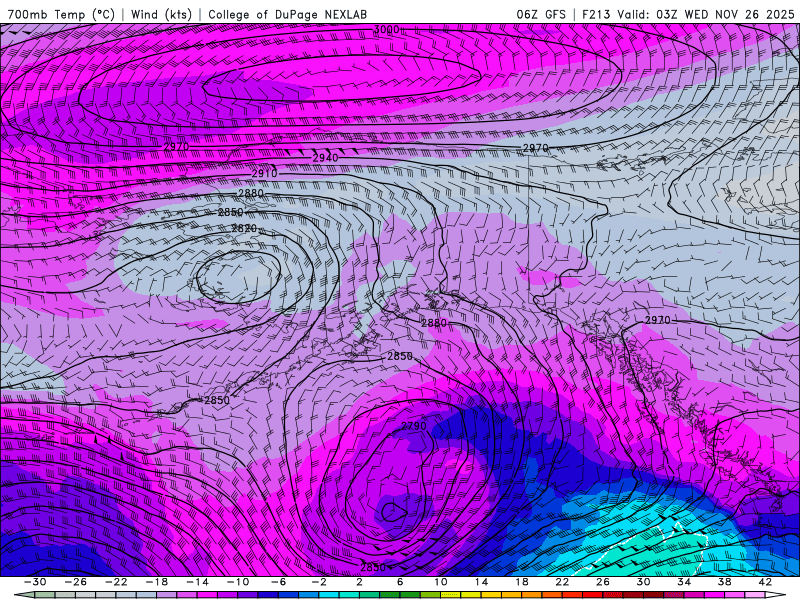Screen dimensions: 800x600
Task: Click the 2790 height contour label
Action: click(413, 426)
